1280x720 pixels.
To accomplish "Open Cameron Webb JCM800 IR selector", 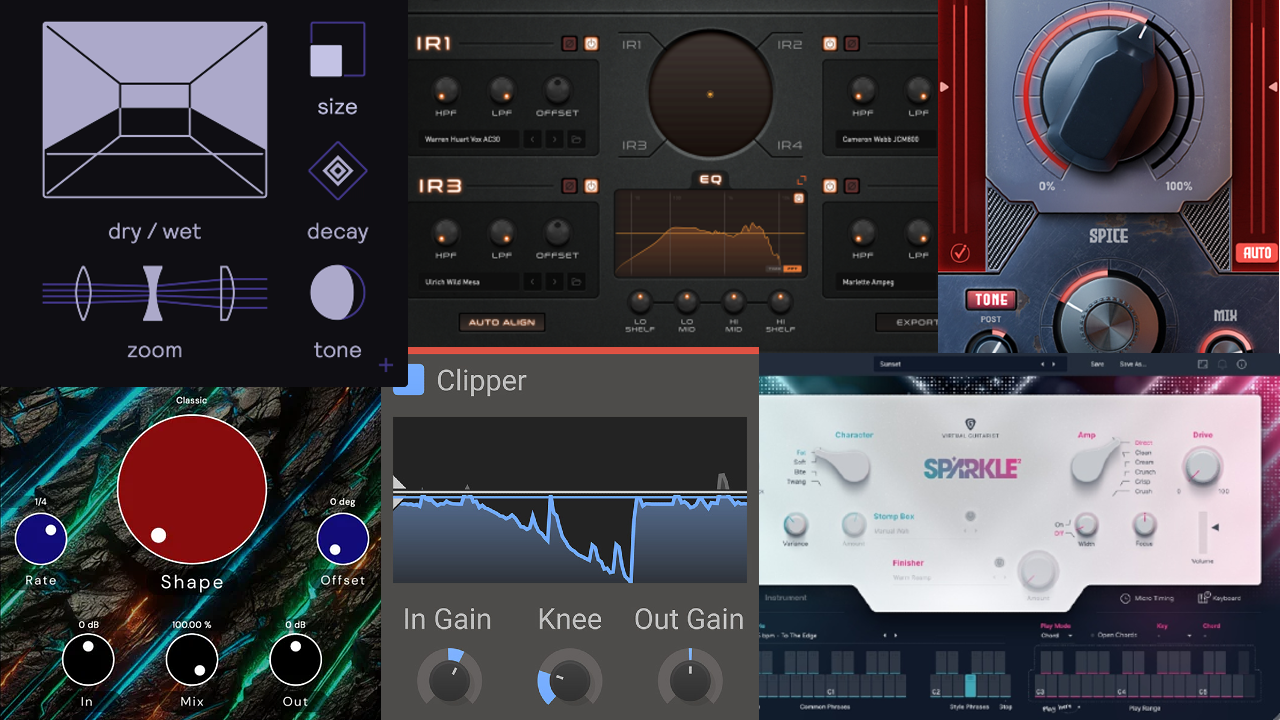I will (x=886, y=139).
